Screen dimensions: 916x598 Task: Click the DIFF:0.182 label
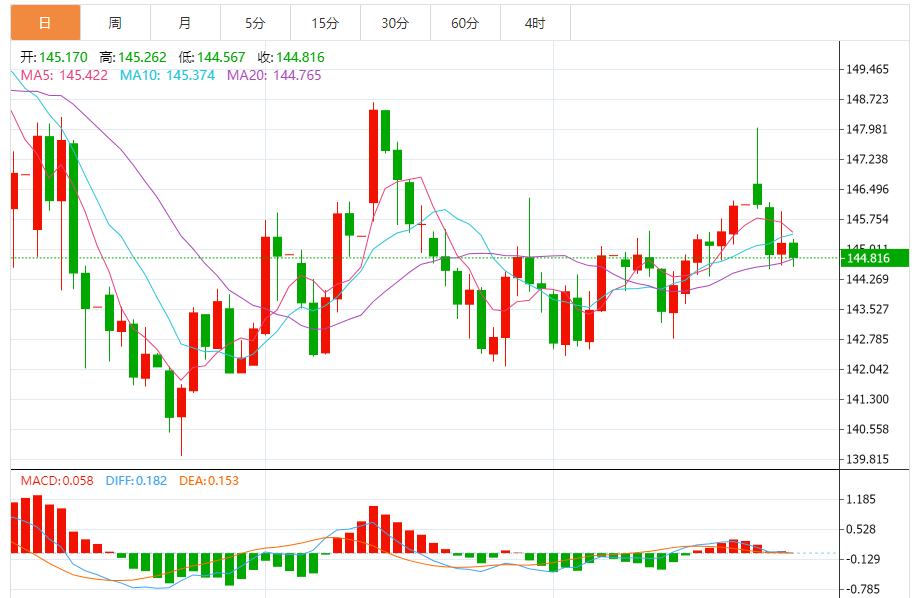pyautogui.click(x=136, y=481)
